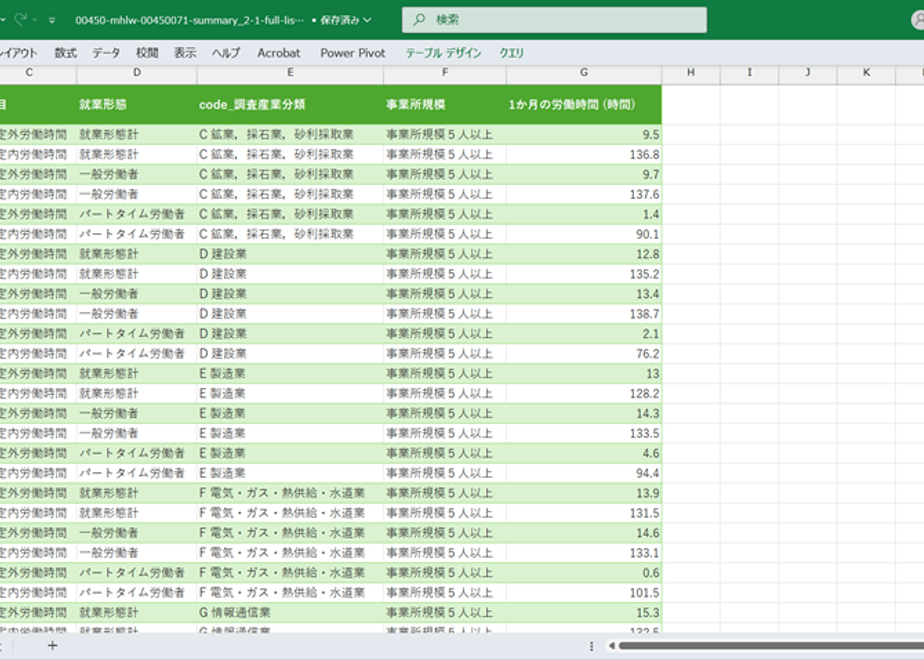924x660 pixels.
Task: Select the クエリ tab
Action: pyautogui.click(x=512, y=53)
